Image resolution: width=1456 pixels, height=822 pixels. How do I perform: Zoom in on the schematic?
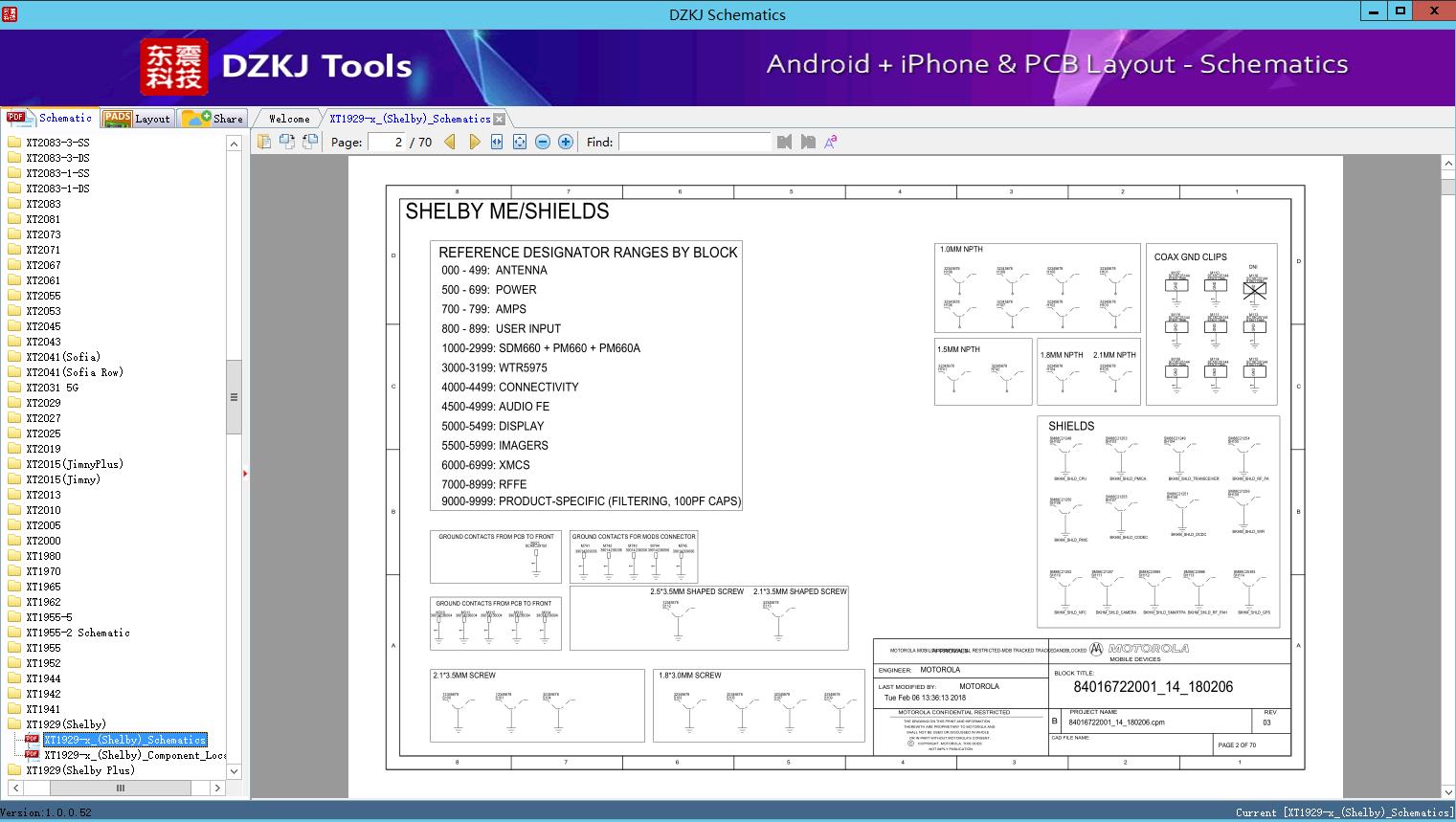pyautogui.click(x=566, y=142)
